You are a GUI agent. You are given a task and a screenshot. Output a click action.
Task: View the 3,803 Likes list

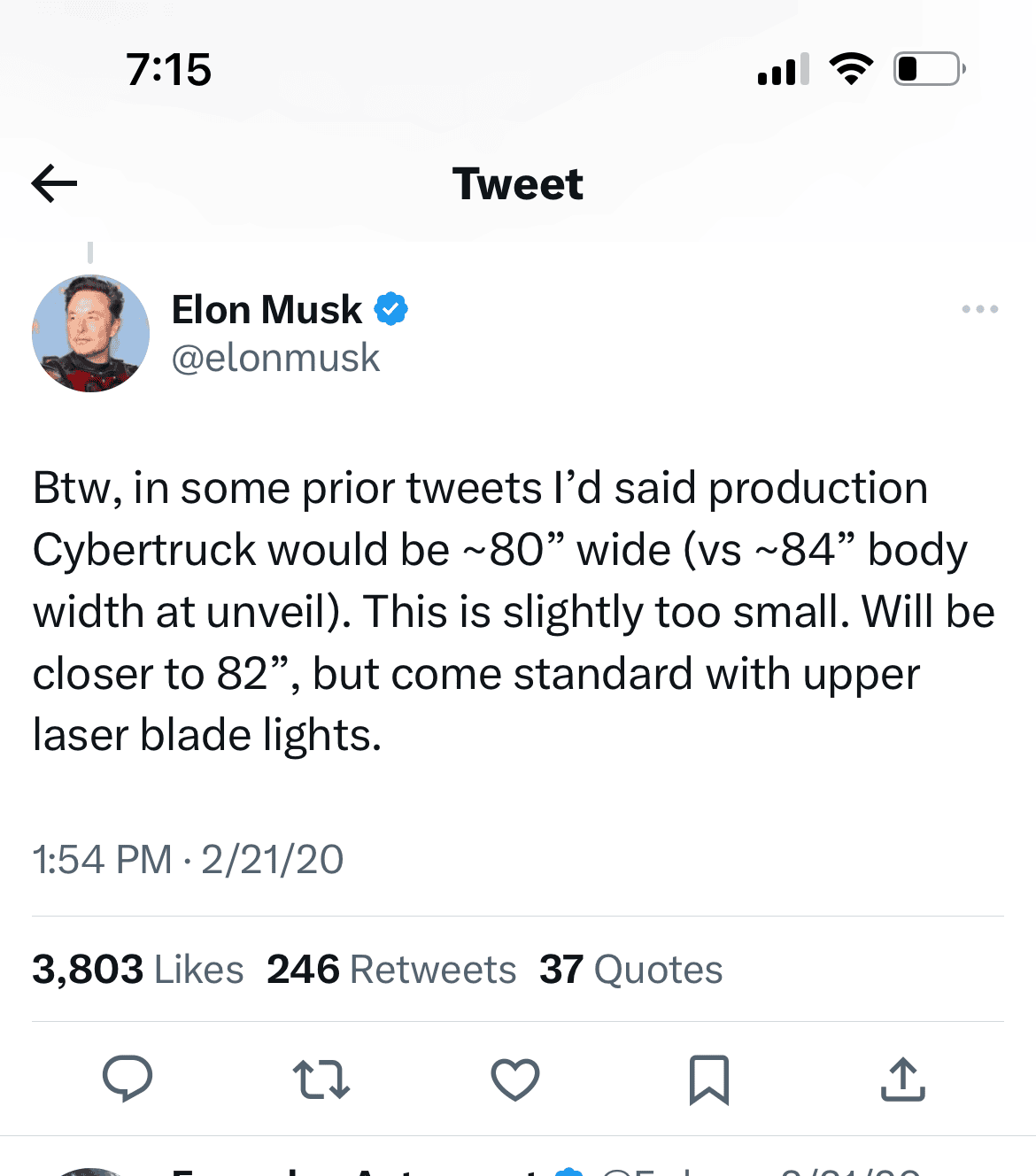(x=138, y=970)
